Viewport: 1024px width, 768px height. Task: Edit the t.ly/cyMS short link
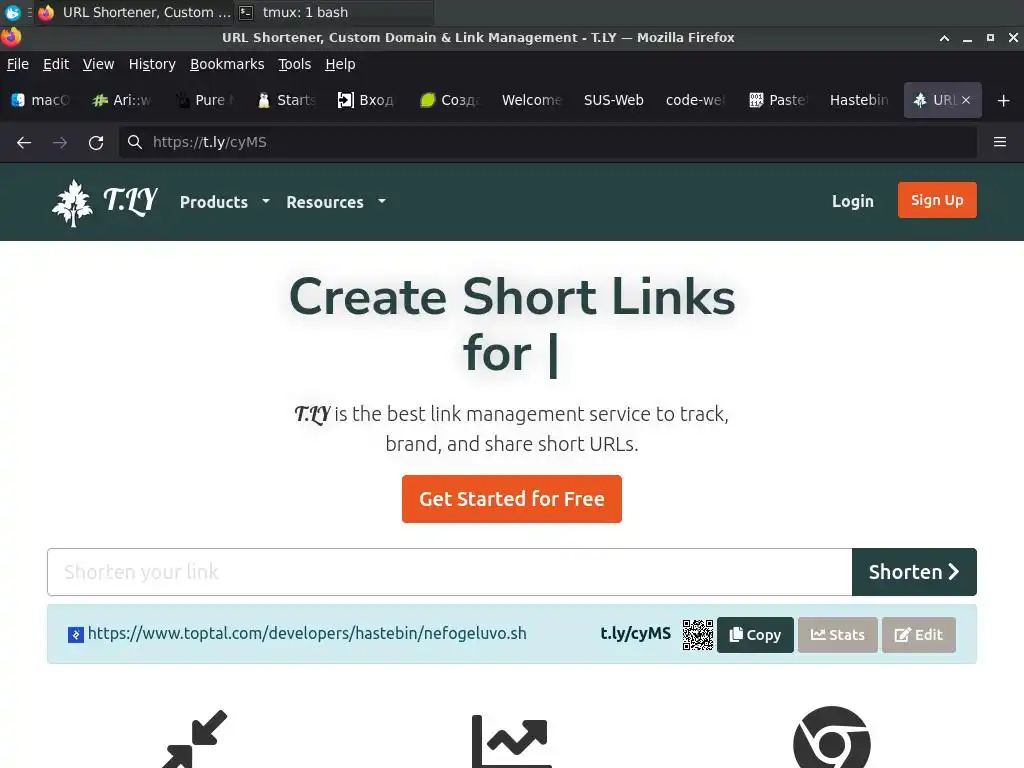tap(919, 635)
